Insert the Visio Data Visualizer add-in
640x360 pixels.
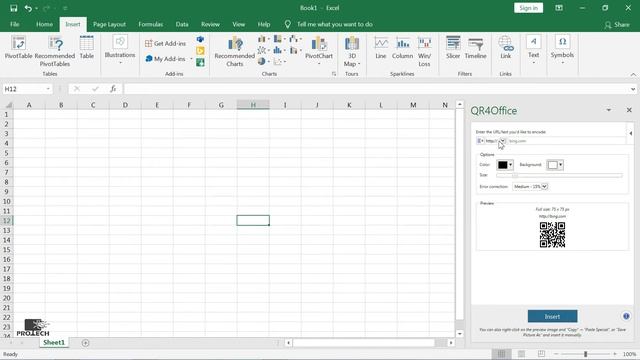(x=200, y=40)
